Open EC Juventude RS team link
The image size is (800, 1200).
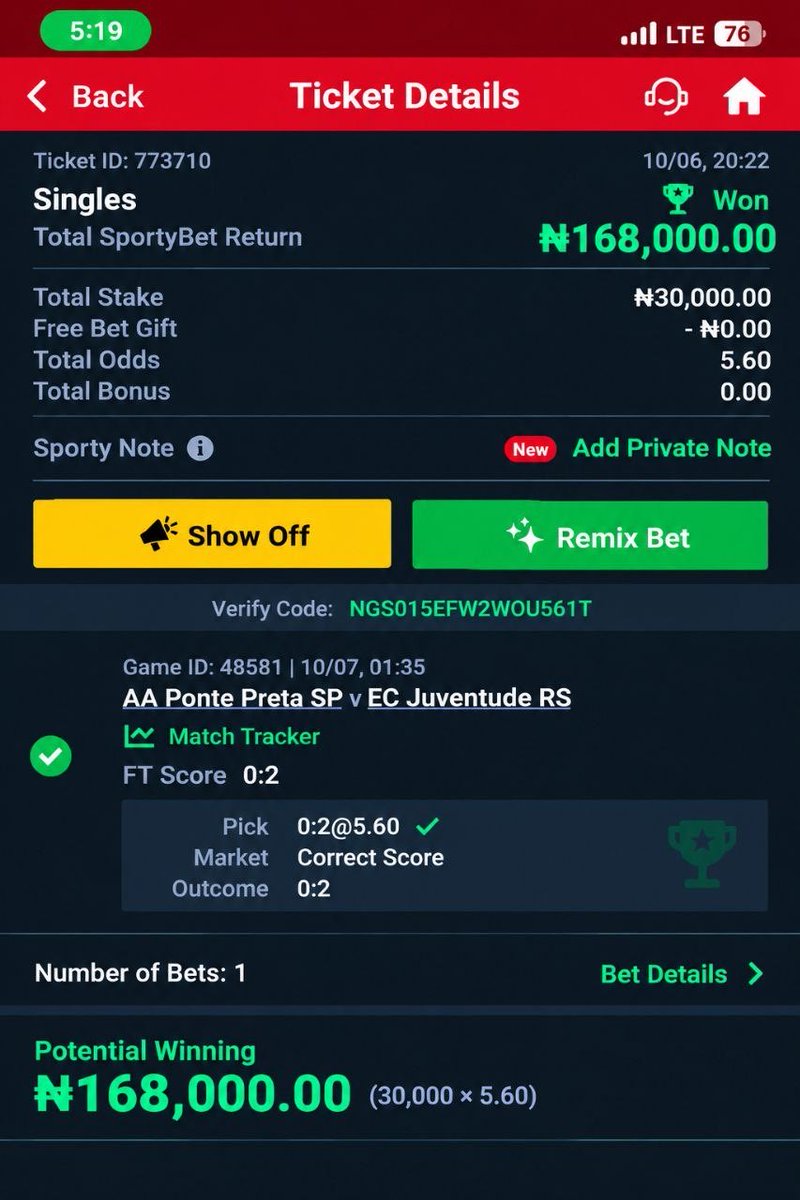tap(469, 698)
